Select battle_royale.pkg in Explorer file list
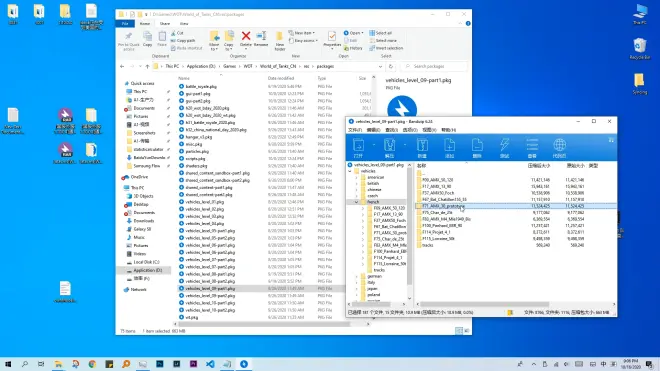This screenshot has height=371, width=660. click(201, 87)
